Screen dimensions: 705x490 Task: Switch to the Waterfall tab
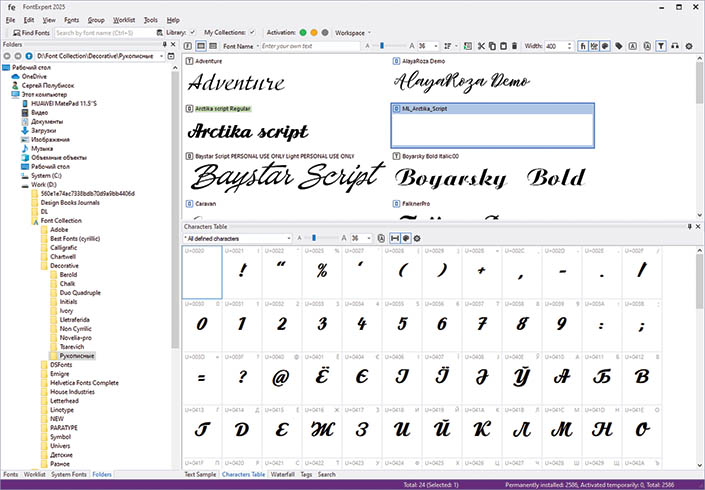pyautogui.click(x=283, y=474)
